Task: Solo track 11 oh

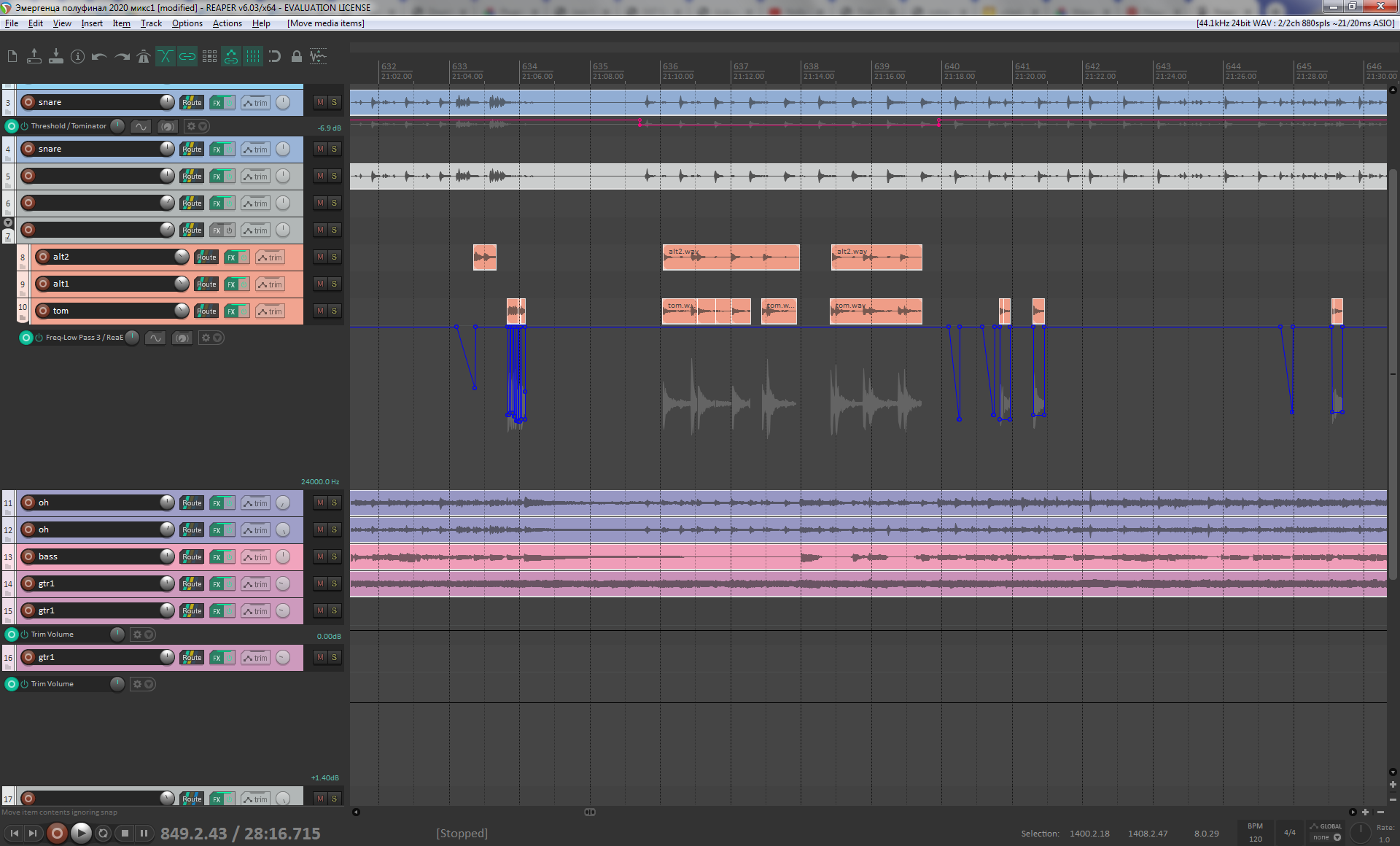Action: point(334,502)
